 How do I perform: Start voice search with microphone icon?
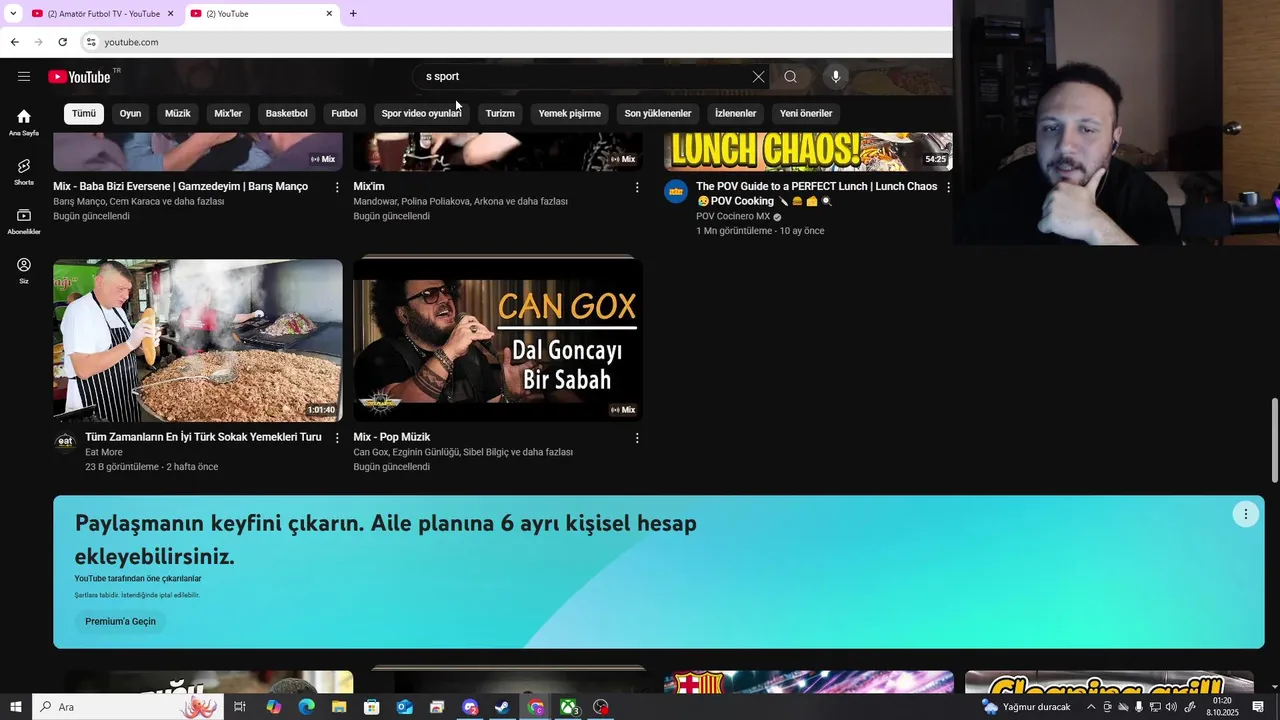coord(836,77)
